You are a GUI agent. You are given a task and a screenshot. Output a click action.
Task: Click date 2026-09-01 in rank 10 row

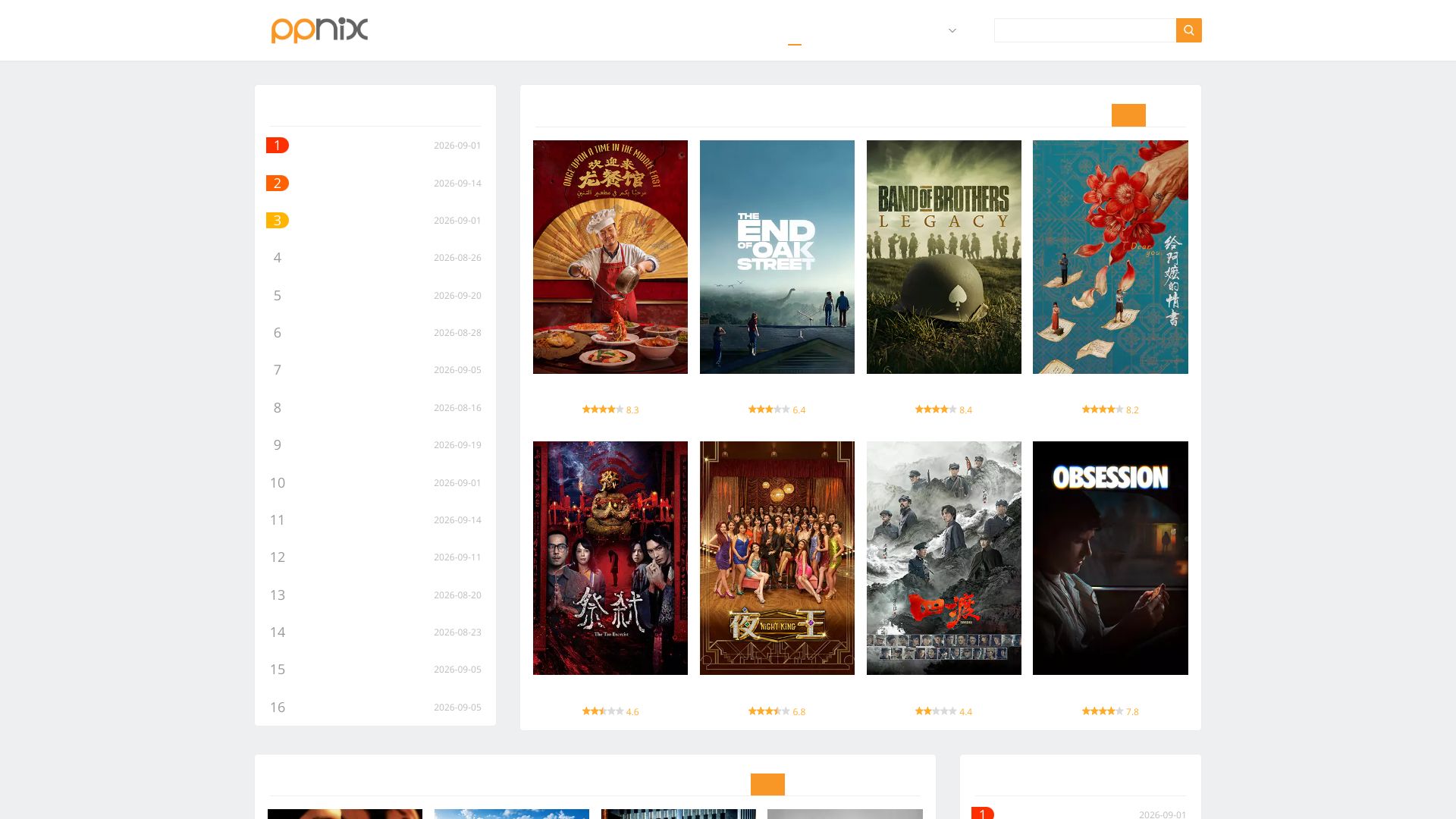[x=457, y=482]
